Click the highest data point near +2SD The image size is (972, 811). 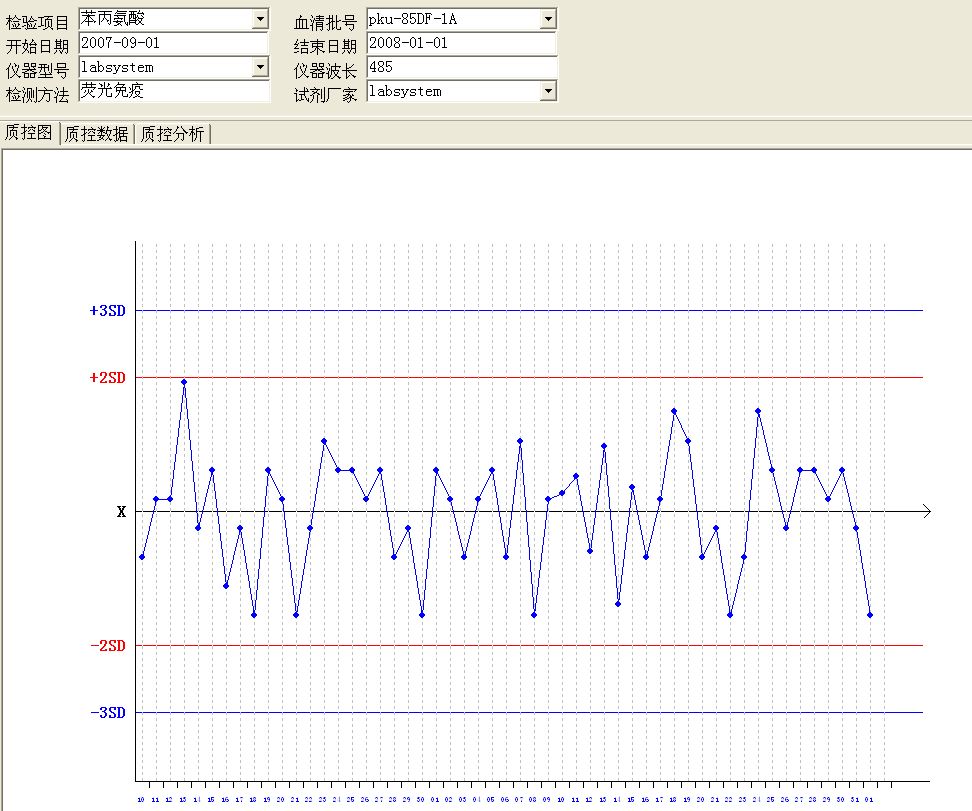(184, 382)
